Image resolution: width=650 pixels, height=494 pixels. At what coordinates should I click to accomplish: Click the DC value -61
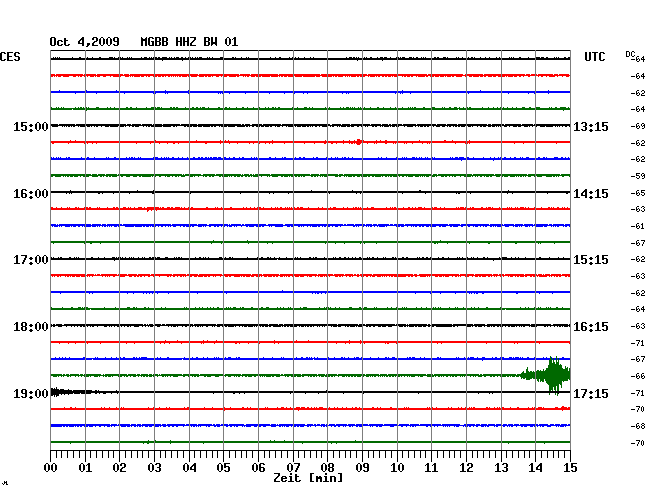638,226
